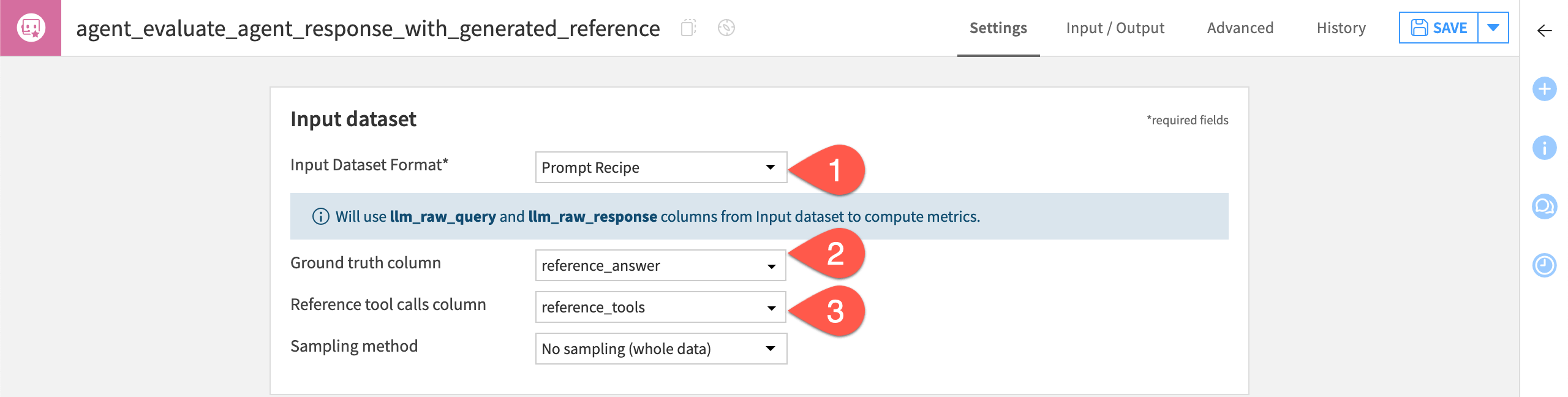The image size is (1568, 397).
Task: Switch to the History tab
Action: point(1340,28)
